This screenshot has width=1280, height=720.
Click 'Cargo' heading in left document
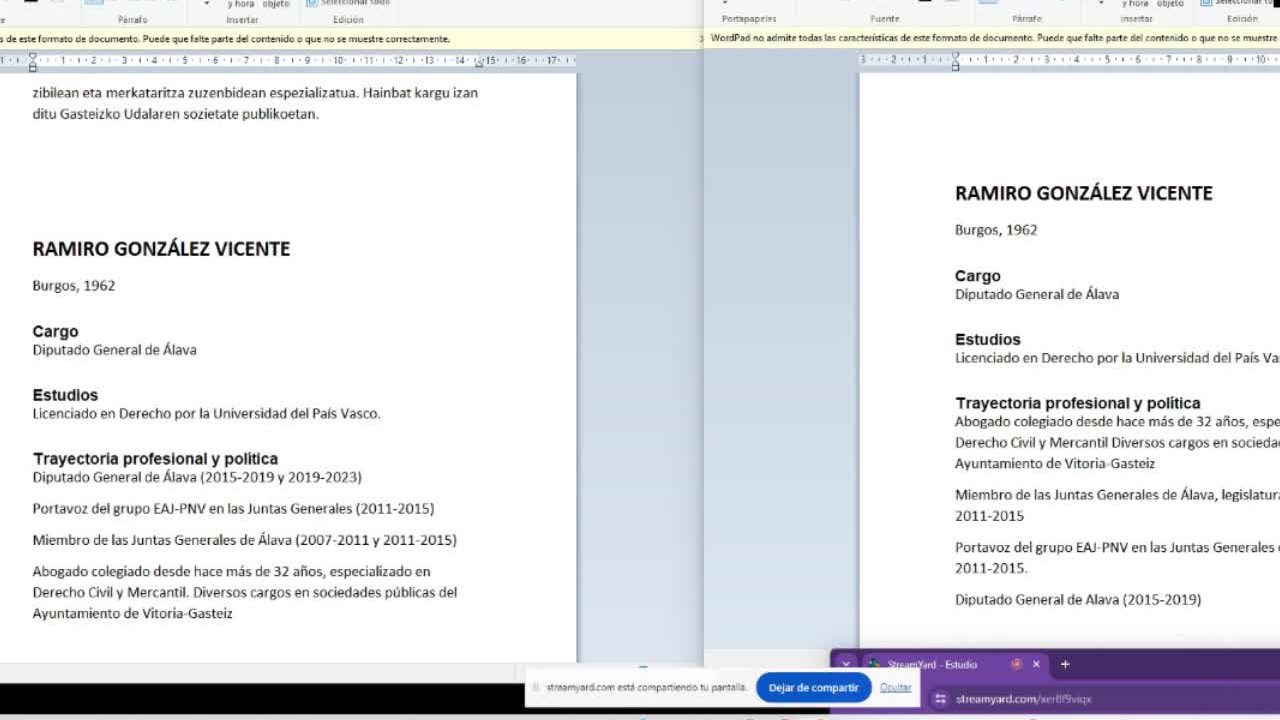pyautogui.click(x=55, y=332)
